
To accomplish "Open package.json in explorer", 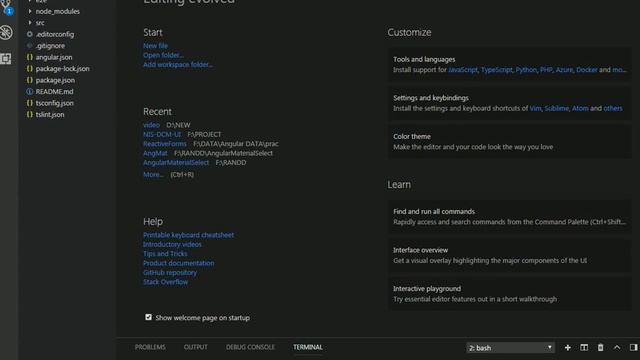I will (55, 80).
